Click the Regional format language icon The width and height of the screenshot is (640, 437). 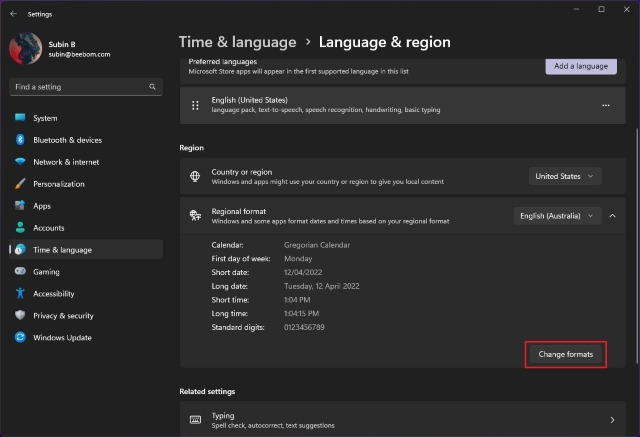click(195, 215)
